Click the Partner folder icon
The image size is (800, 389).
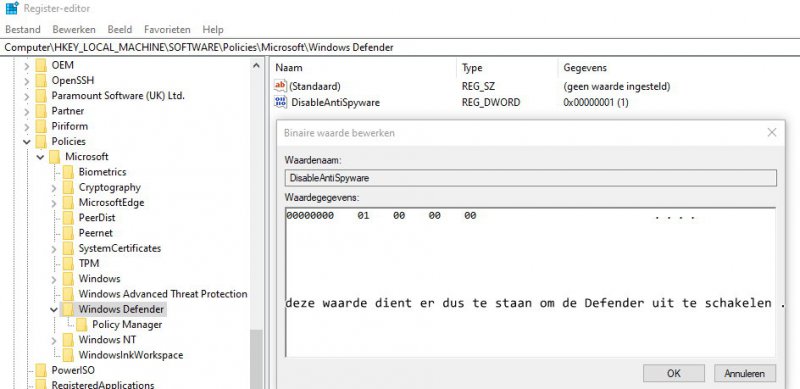[41, 111]
